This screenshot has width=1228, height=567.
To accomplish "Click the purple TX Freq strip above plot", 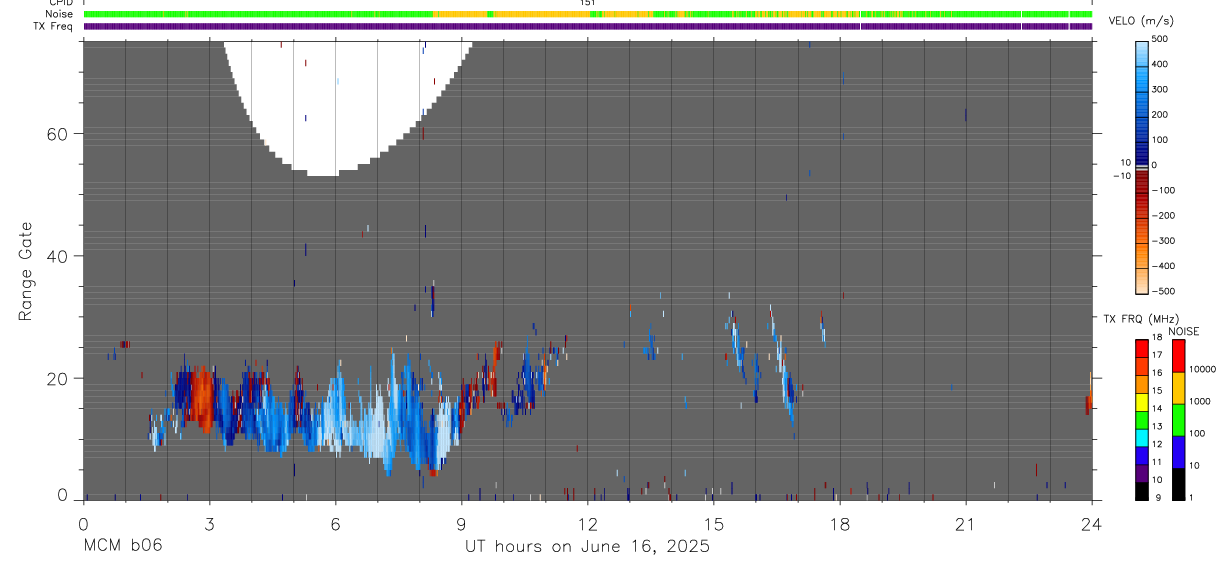I will (x=587, y=26).
